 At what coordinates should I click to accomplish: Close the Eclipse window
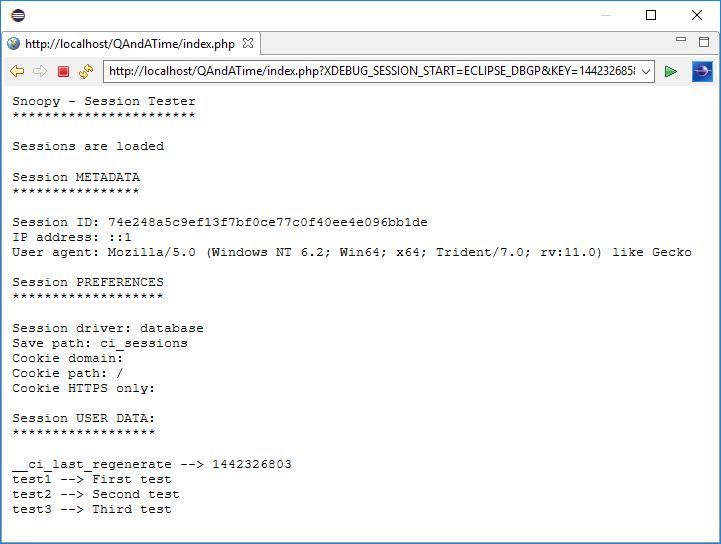[x=697, y=15]
